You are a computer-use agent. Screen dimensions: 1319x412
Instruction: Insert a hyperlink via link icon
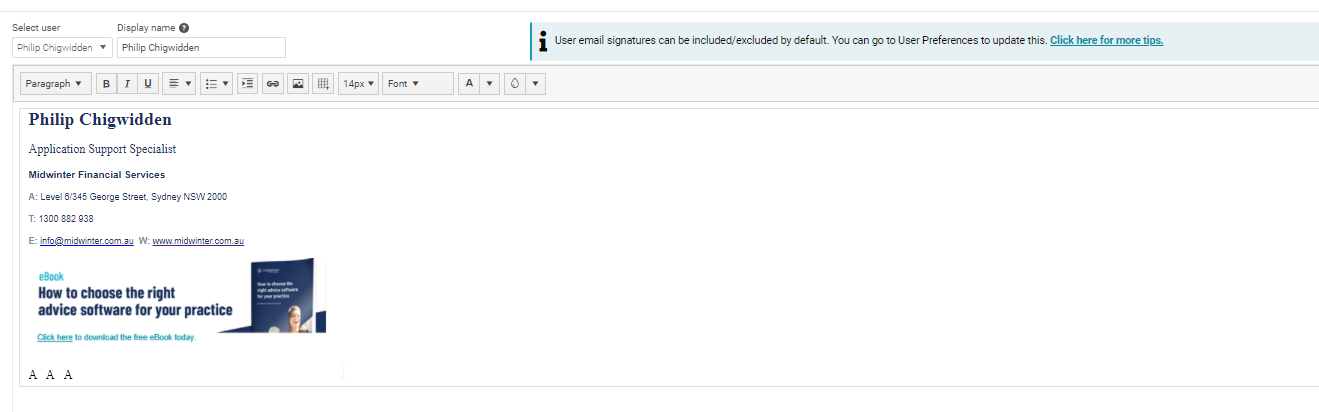[272, 84]
